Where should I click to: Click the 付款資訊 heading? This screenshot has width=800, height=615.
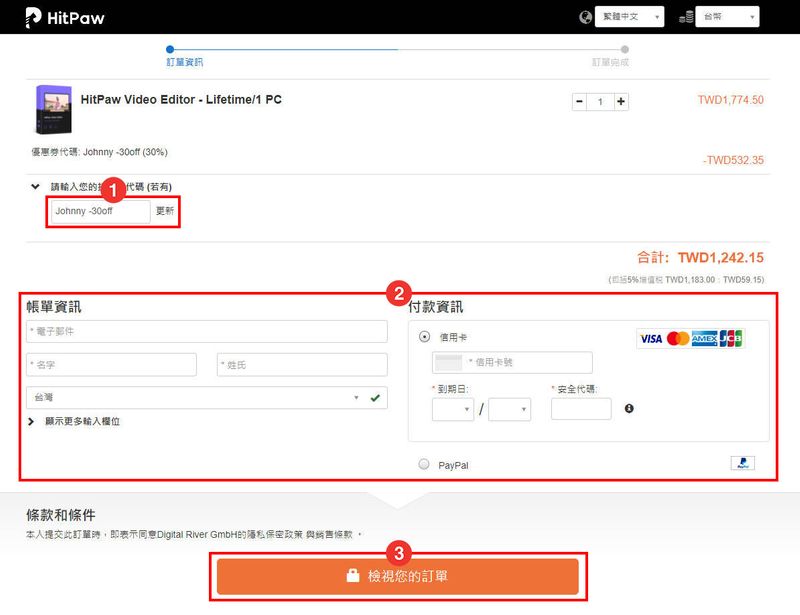436,307
